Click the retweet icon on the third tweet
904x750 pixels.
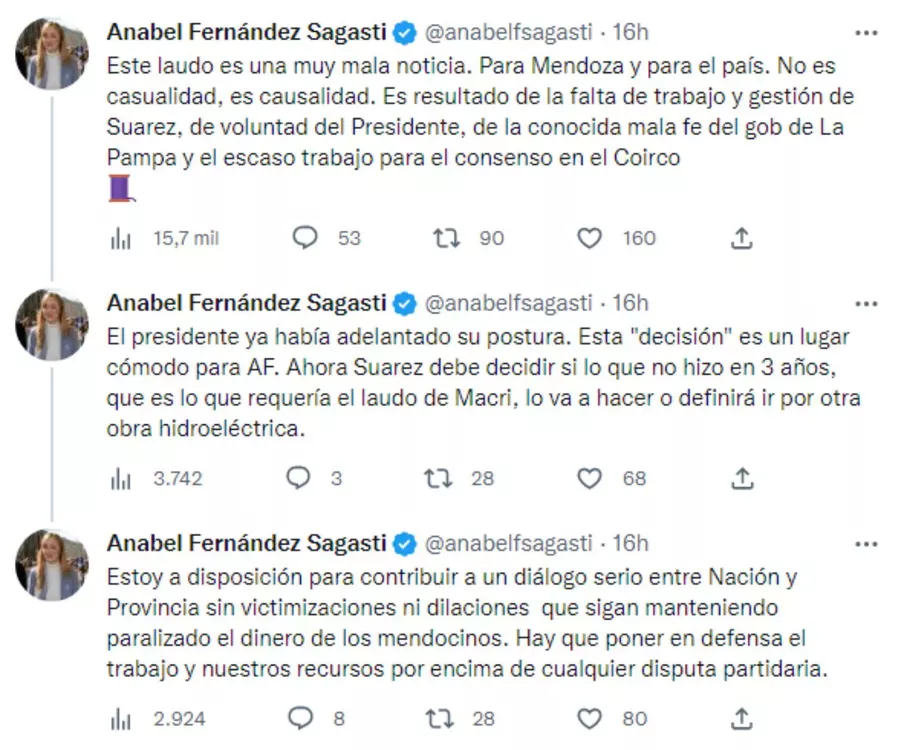[438, 718]
